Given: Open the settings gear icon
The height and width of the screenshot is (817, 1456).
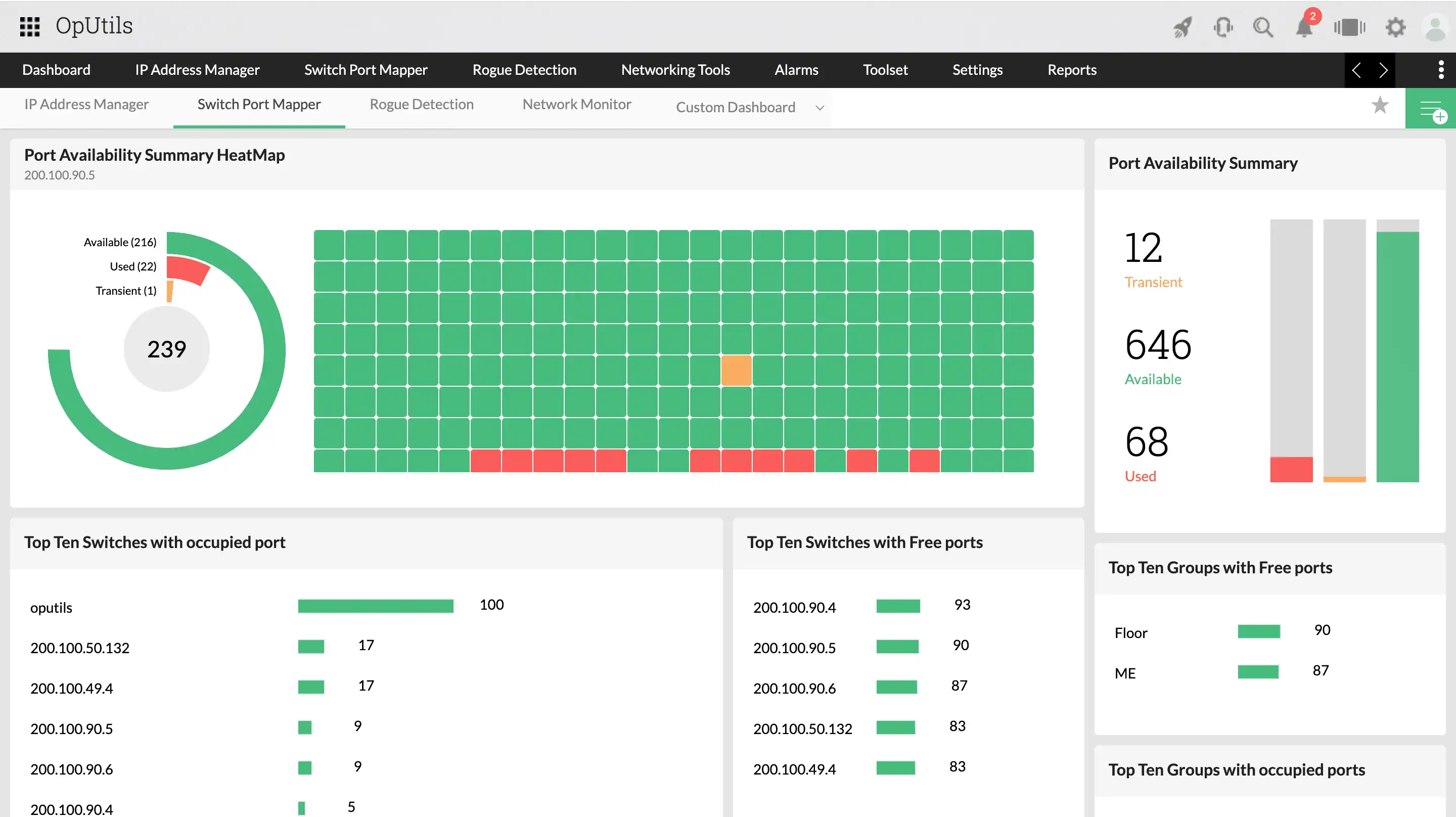Looking at the screenshot, I should coord(1395,27).
